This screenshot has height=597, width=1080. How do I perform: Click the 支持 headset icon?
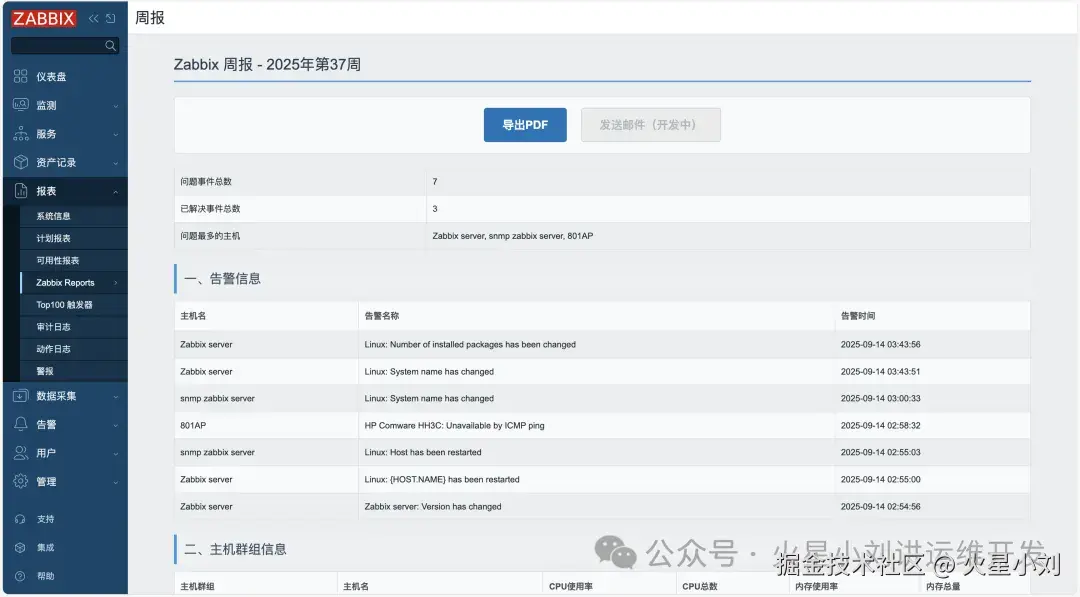tap(20, 519)
